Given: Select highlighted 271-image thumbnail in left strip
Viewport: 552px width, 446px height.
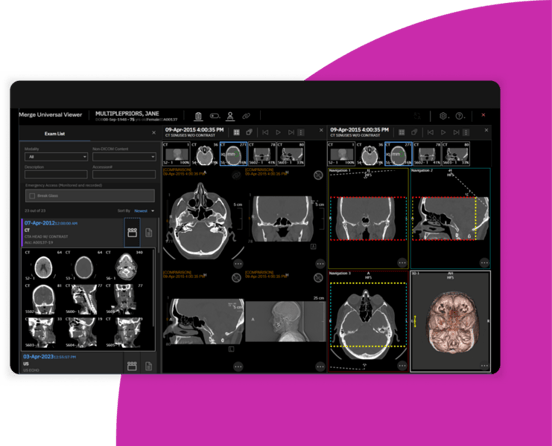Looking at the screenshot, I should [233, 154].
